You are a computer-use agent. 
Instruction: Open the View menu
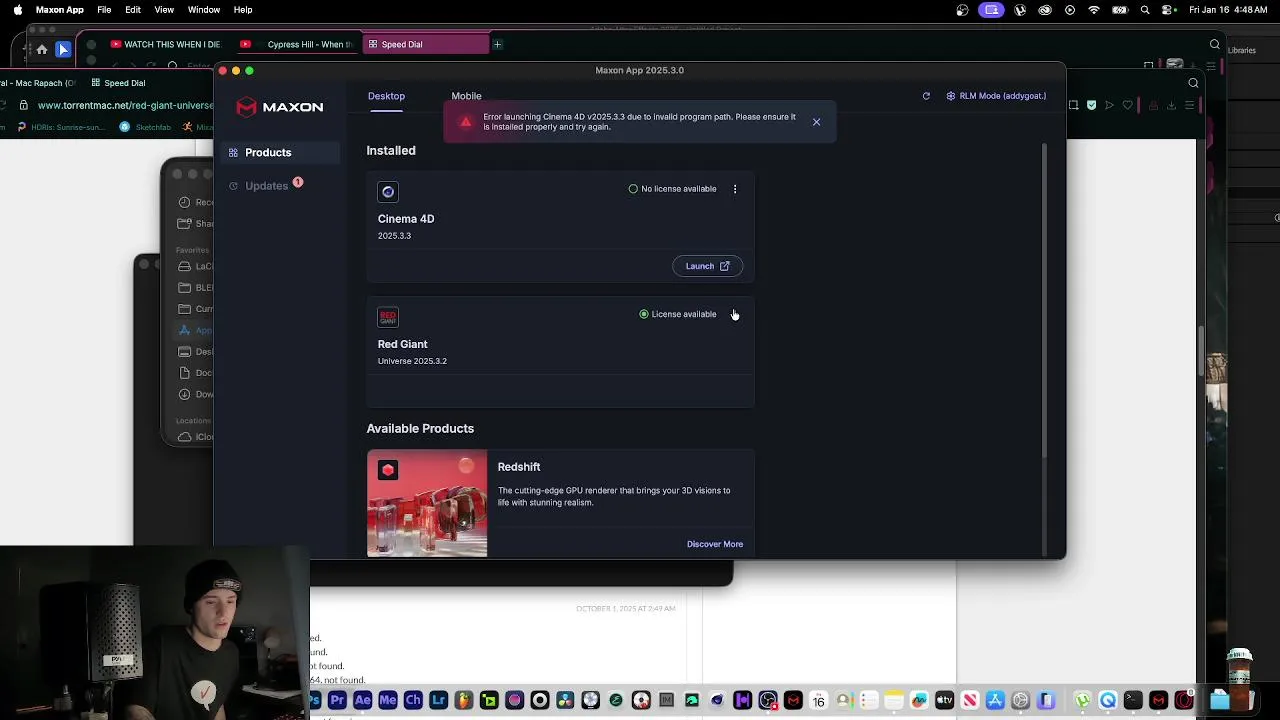point(164,10)
